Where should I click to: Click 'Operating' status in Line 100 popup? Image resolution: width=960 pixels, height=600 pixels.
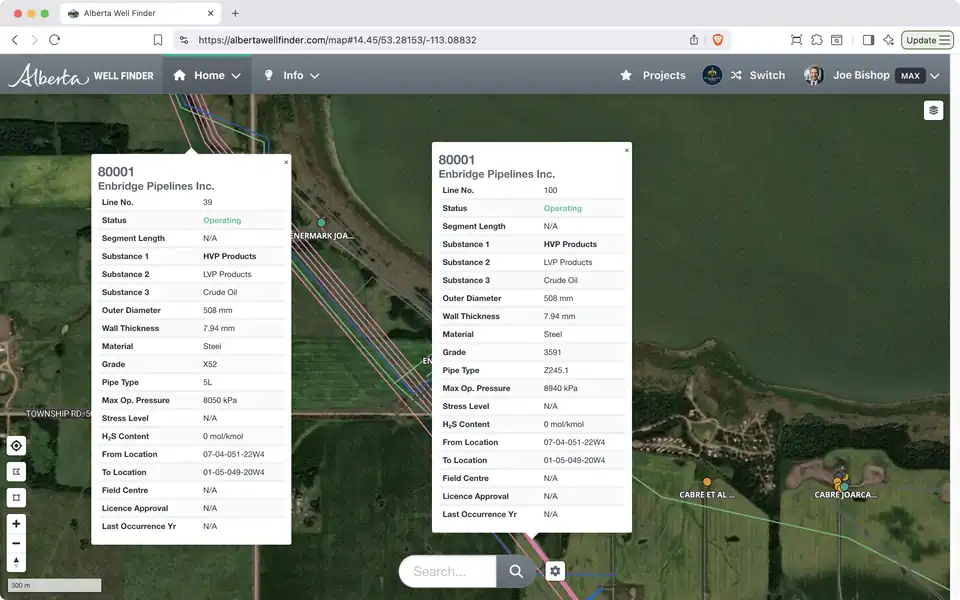[x=563, y=208]
